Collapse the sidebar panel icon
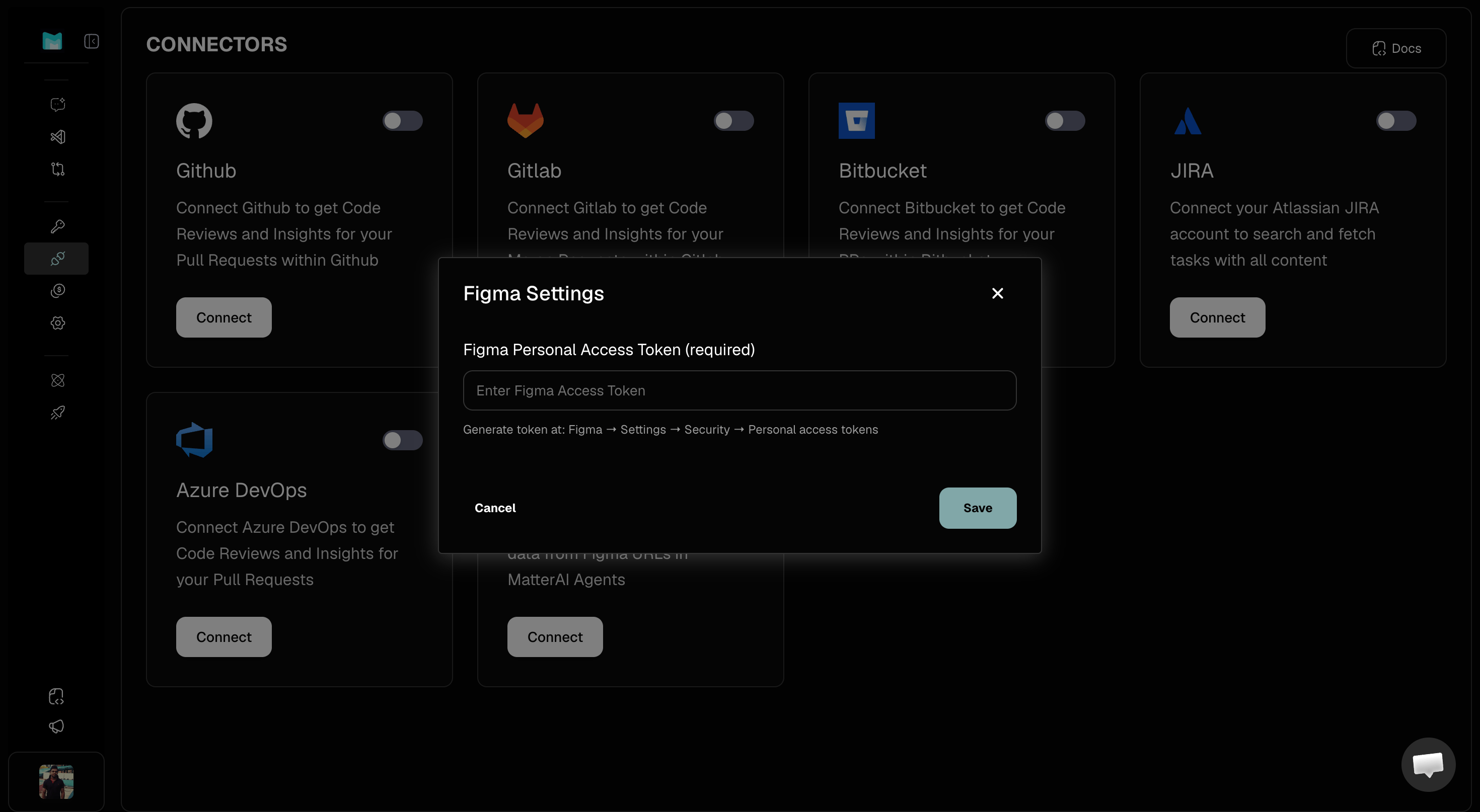The image size is (1480, 812). (91, 41)
